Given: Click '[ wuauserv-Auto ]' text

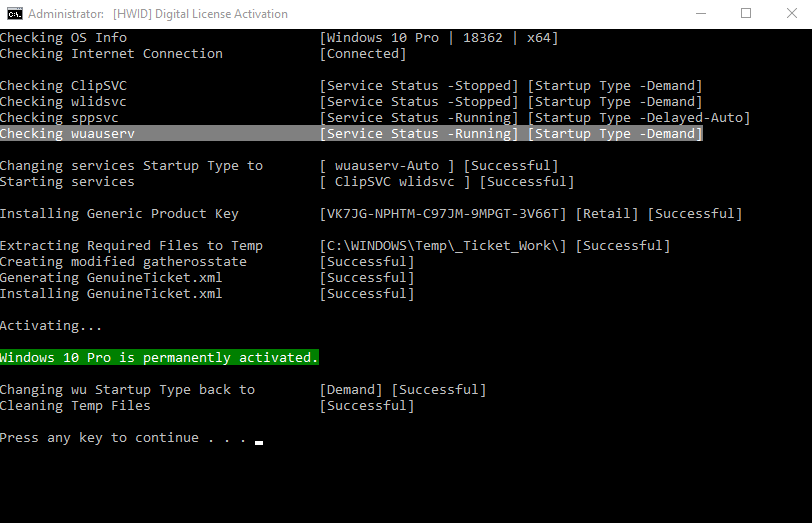Looking at the screenshot, I should tap(387, 166).
